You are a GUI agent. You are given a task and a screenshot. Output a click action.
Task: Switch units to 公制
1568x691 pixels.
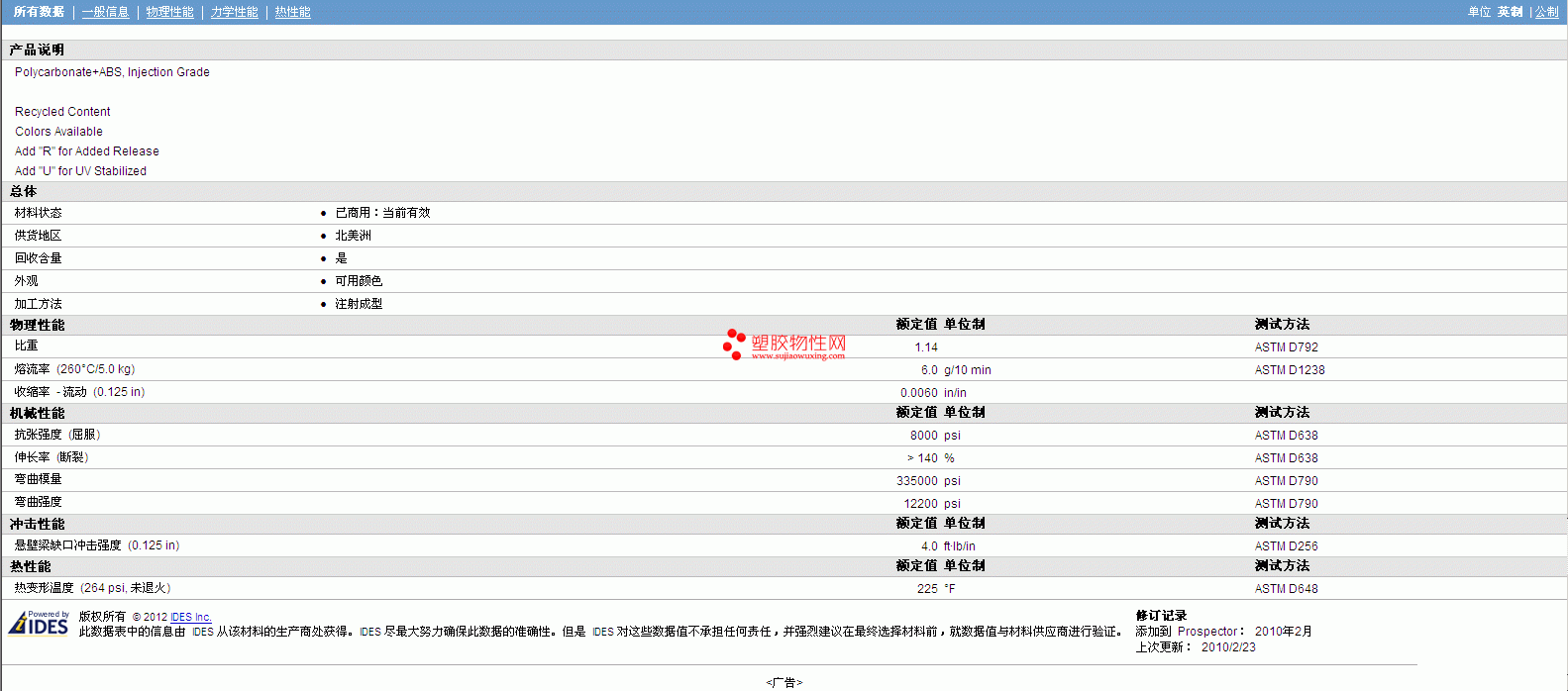[x=1546, y=12]
